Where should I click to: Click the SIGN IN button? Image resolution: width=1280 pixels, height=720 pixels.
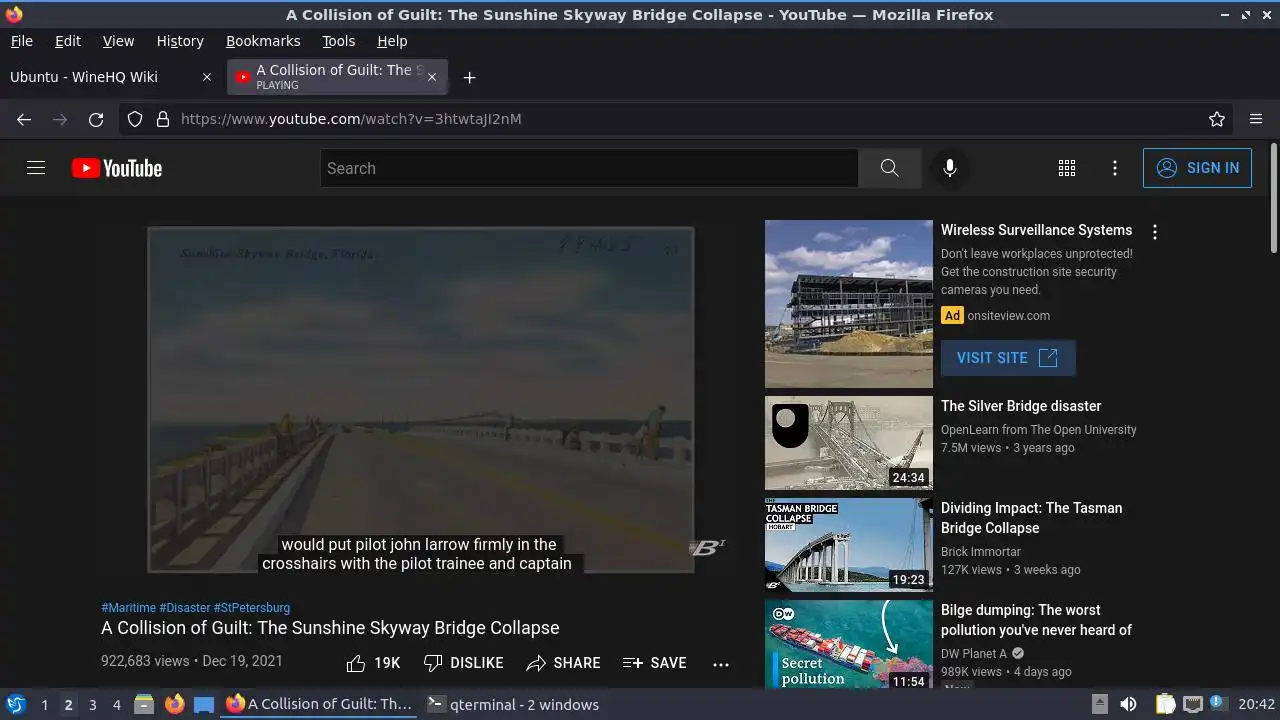coord(1197,168)
